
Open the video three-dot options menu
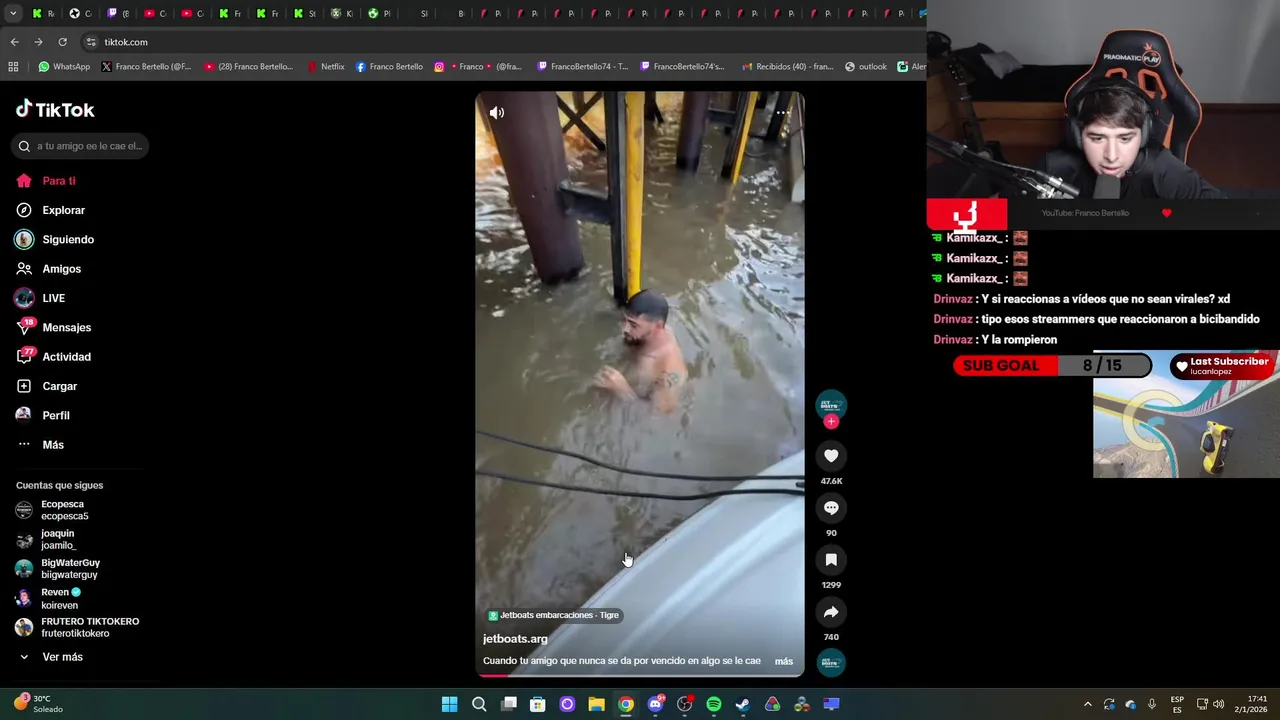(783, 113)
